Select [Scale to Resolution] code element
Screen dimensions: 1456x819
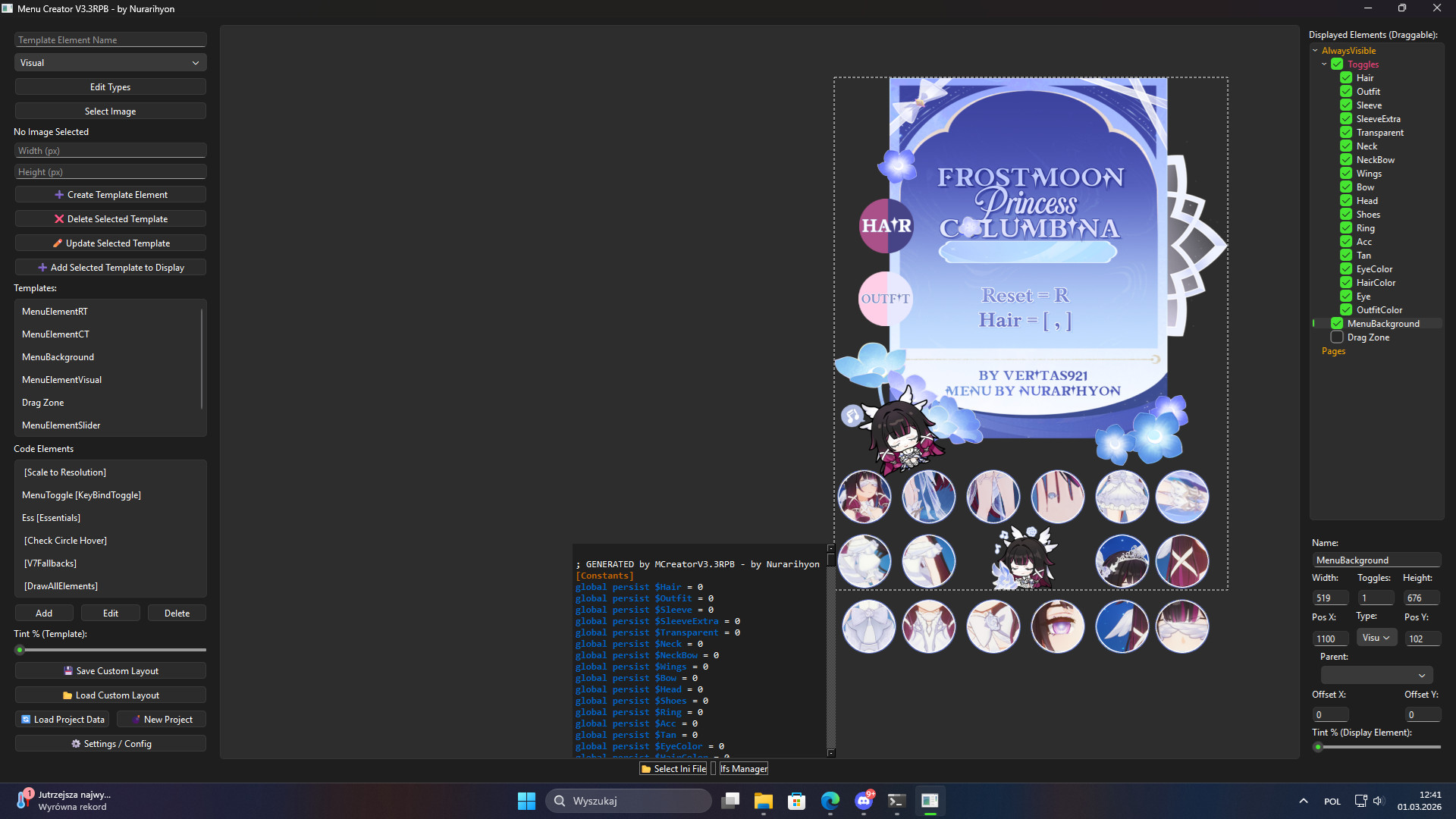click(x=110, y=472)
